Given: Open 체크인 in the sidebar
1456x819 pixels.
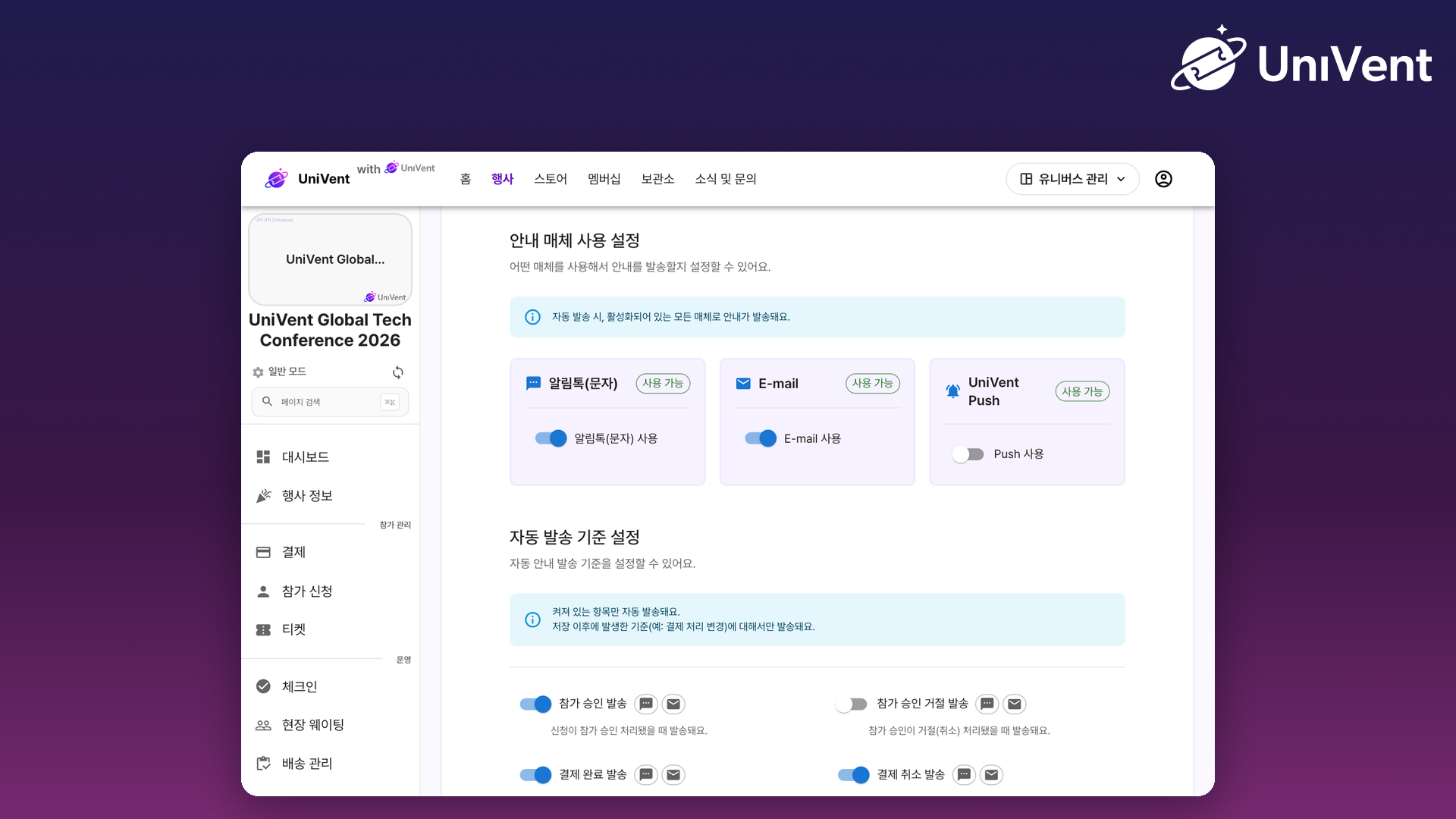Looking at the screenshot, I should point(331,686).
